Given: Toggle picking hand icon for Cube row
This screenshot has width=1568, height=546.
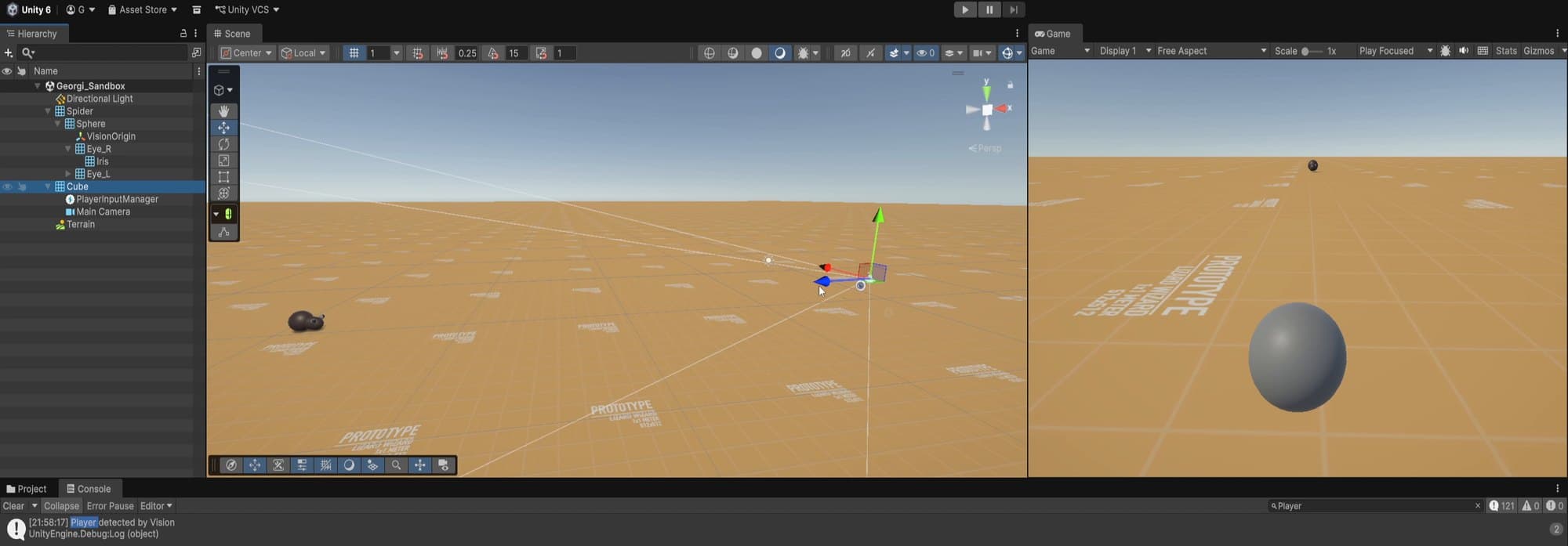Looking at the screenshot, I should tap(22, 186).
